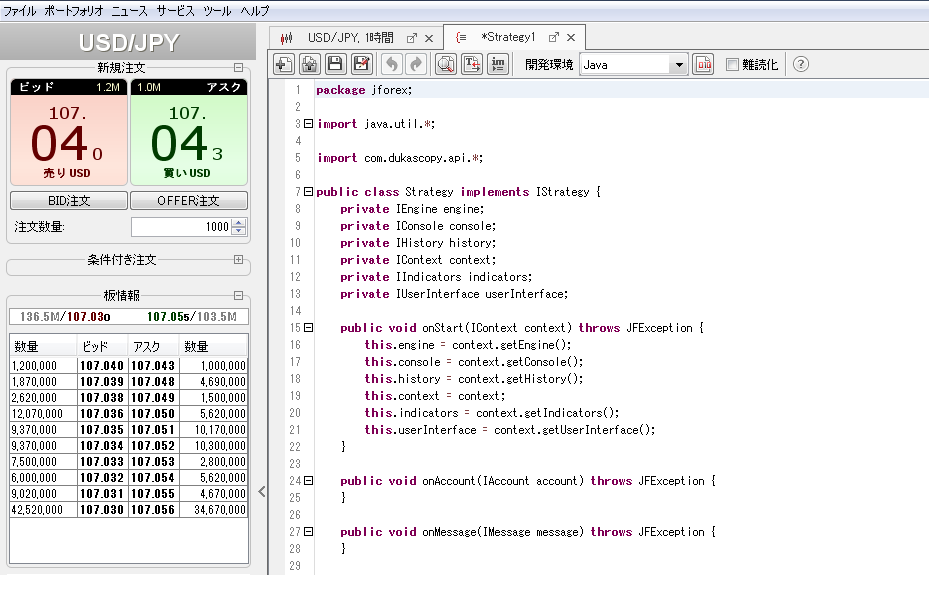Click the OFFER注文 button

(188, 201)
